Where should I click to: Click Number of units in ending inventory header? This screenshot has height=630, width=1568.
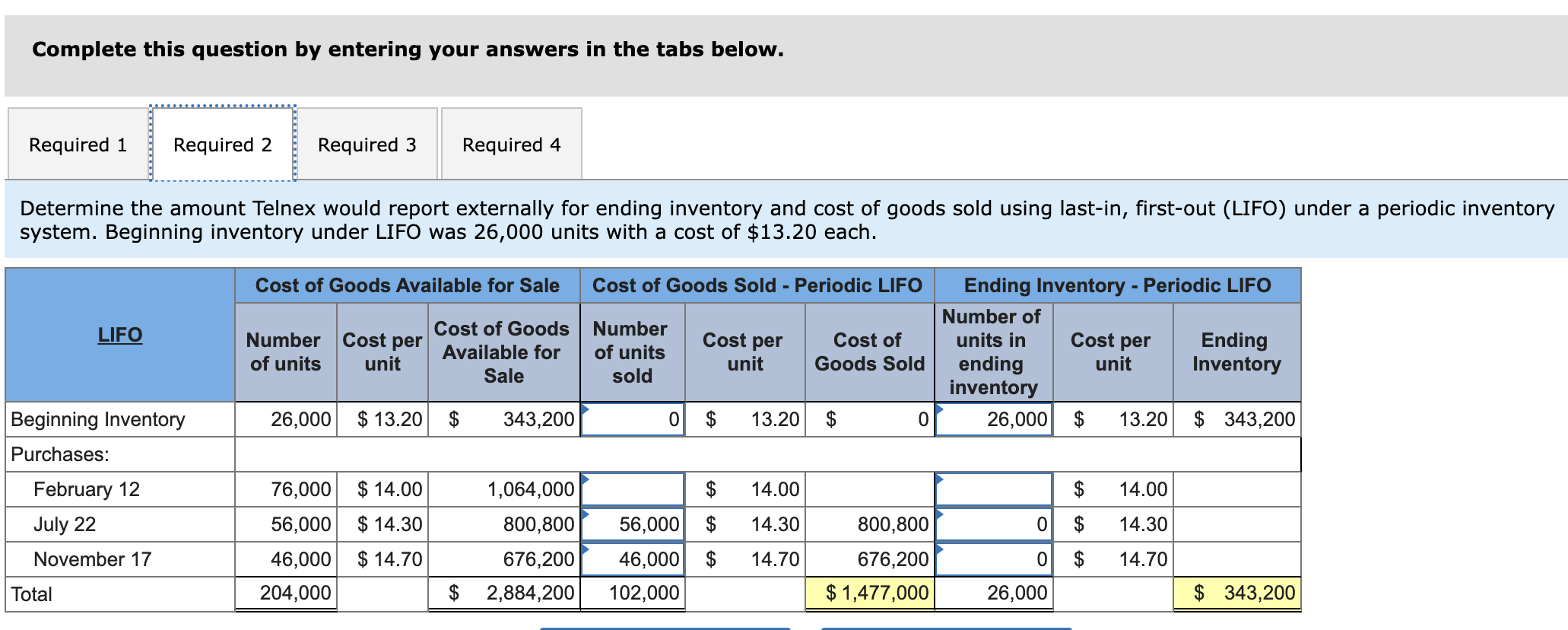994,352
